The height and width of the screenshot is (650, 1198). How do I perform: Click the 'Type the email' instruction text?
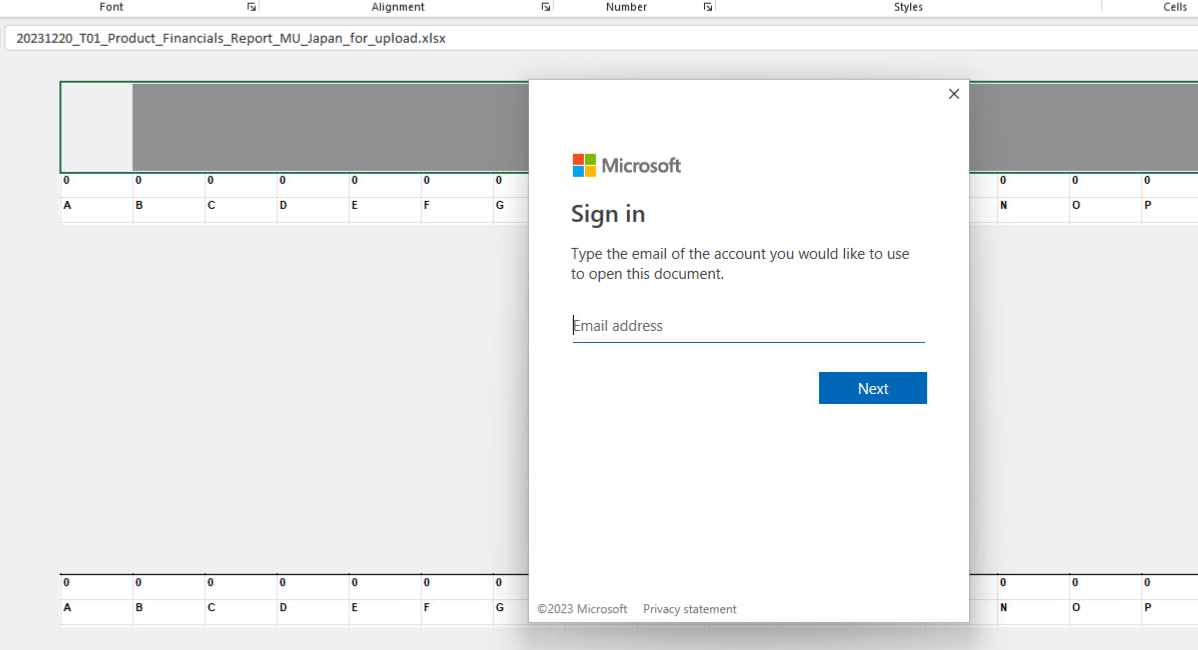[740, 264]
